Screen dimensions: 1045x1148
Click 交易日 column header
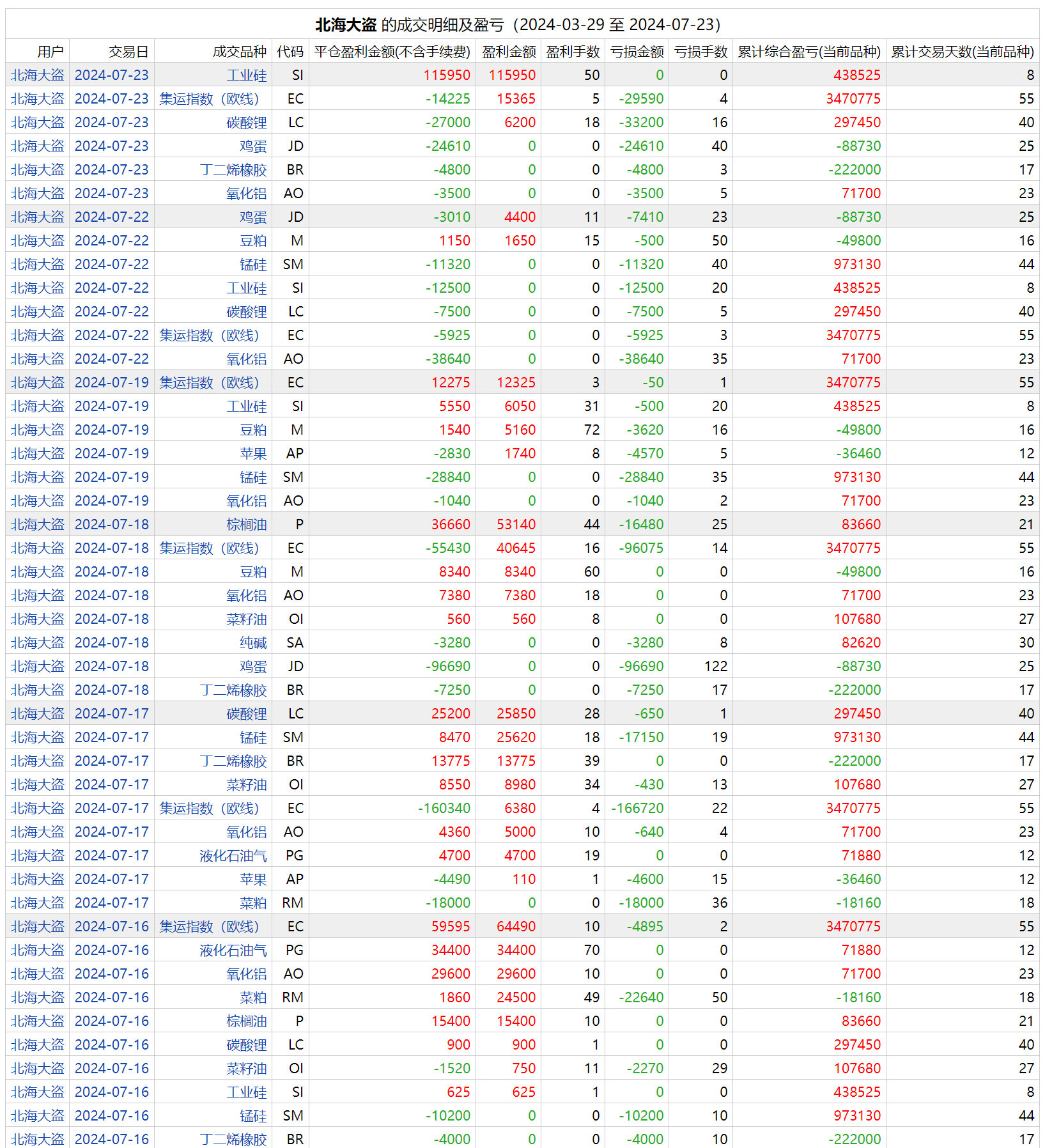pos(128,51)
